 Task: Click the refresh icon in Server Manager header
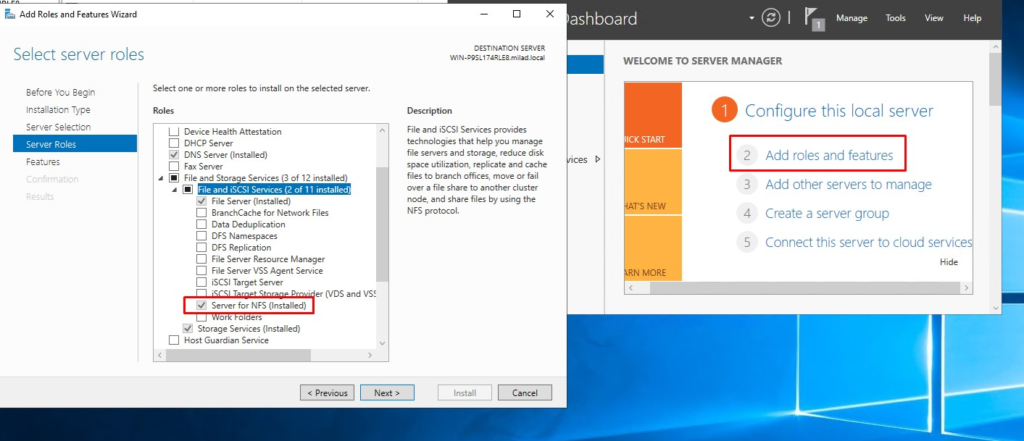pos(771,18)
